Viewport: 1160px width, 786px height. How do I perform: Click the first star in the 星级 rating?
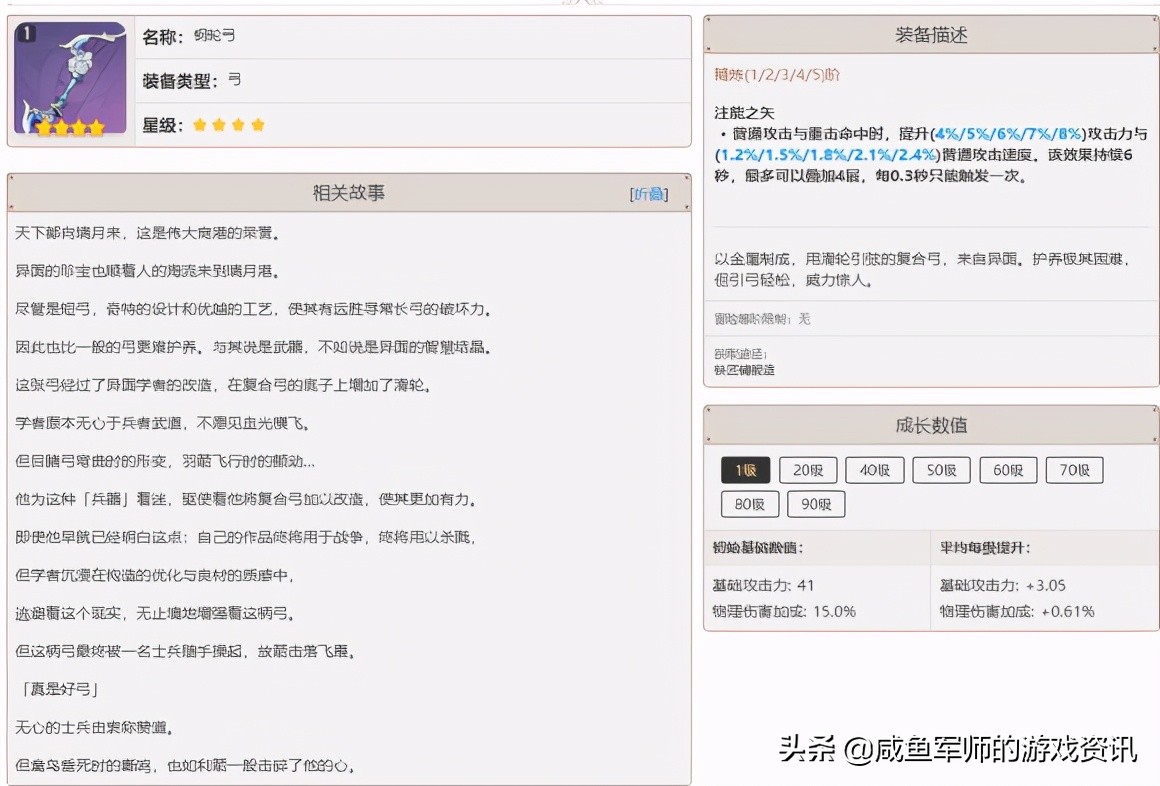200,126
